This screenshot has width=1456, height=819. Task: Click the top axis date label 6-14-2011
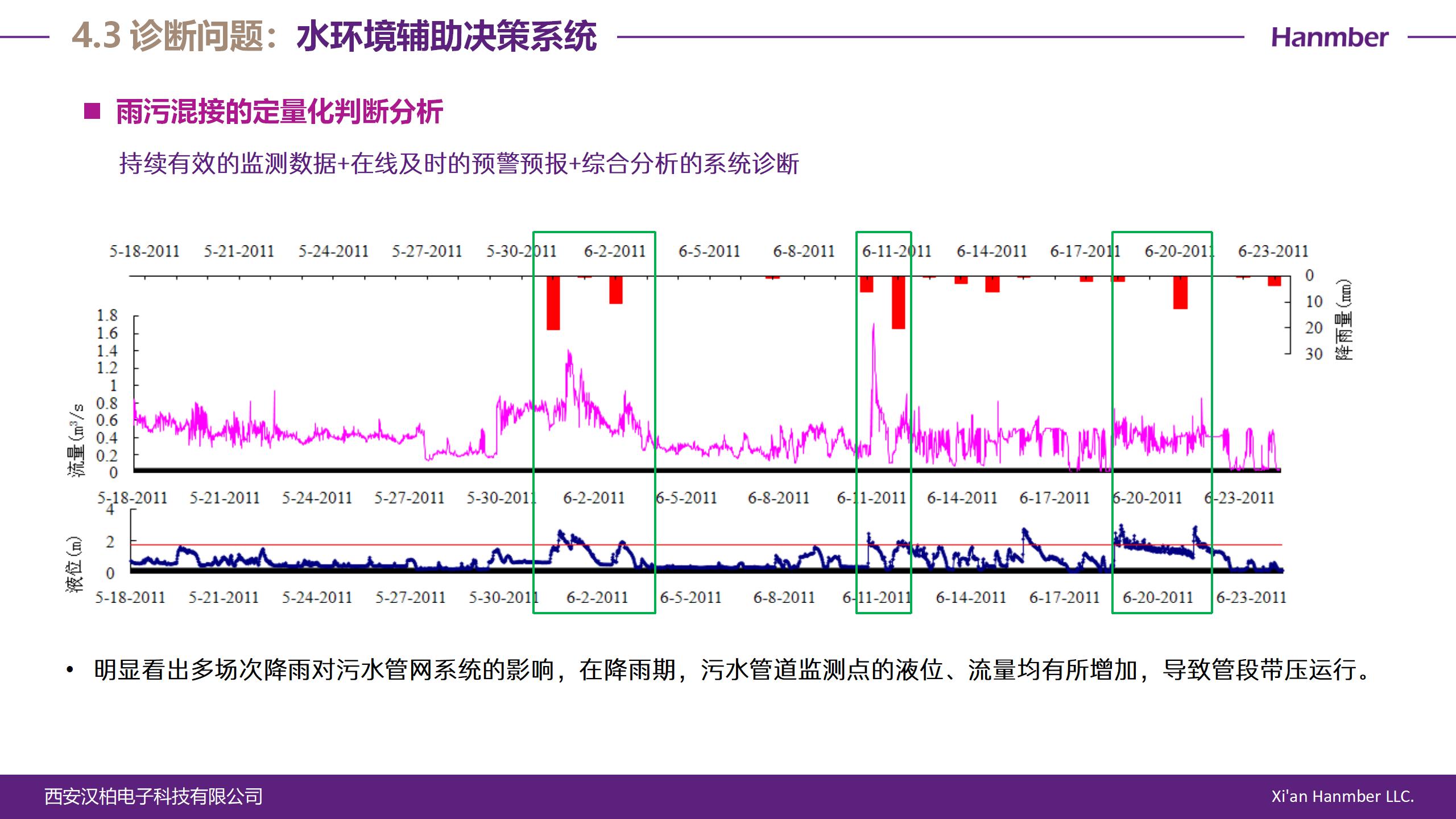coord(991,251)
